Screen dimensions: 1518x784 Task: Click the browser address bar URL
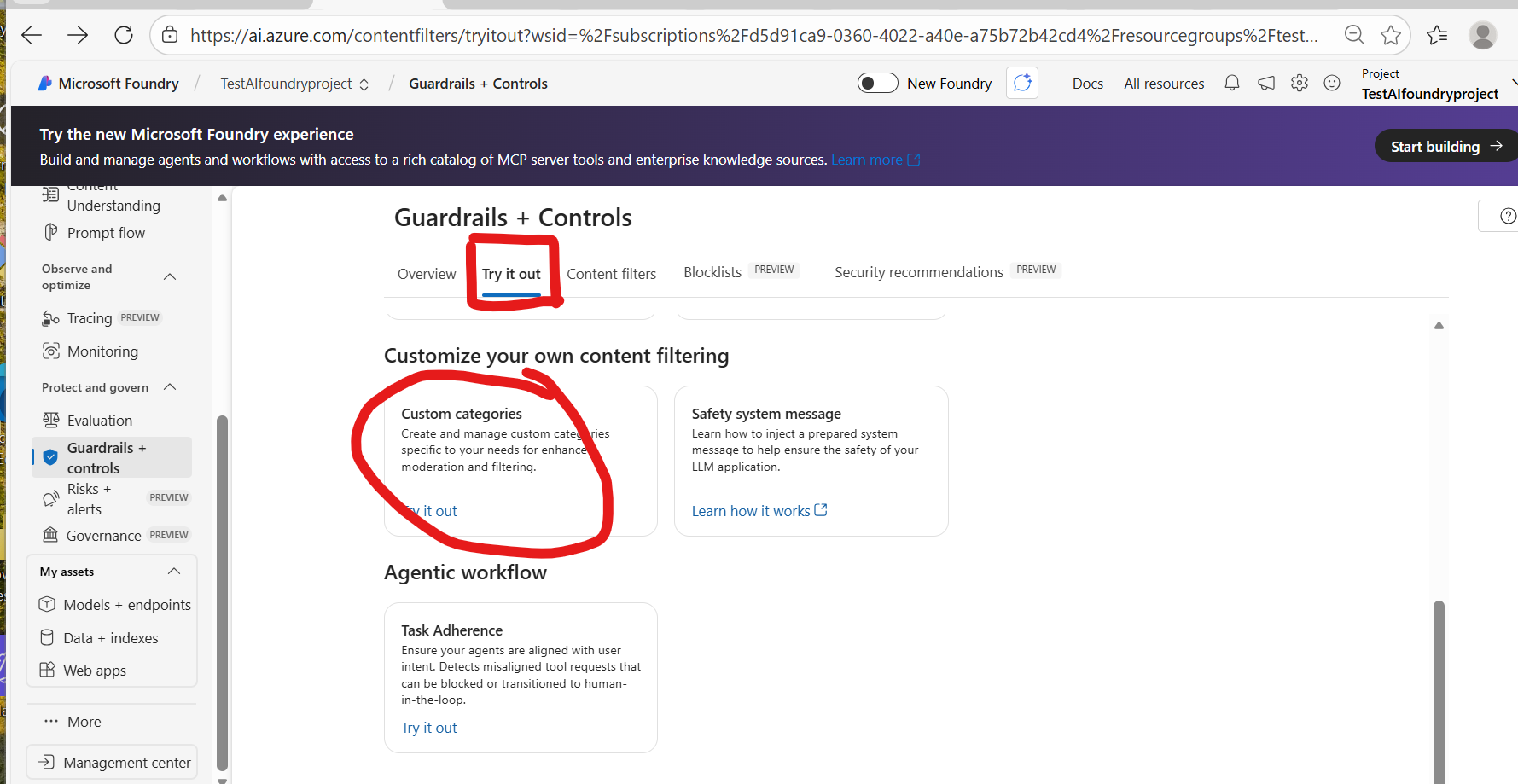[x=753, y=35]
